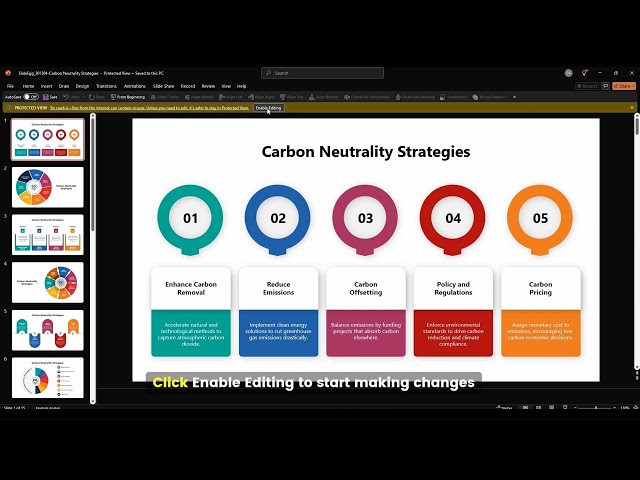Click the Carbon Offsetting heading
The image size is (640, 480).
366,288
